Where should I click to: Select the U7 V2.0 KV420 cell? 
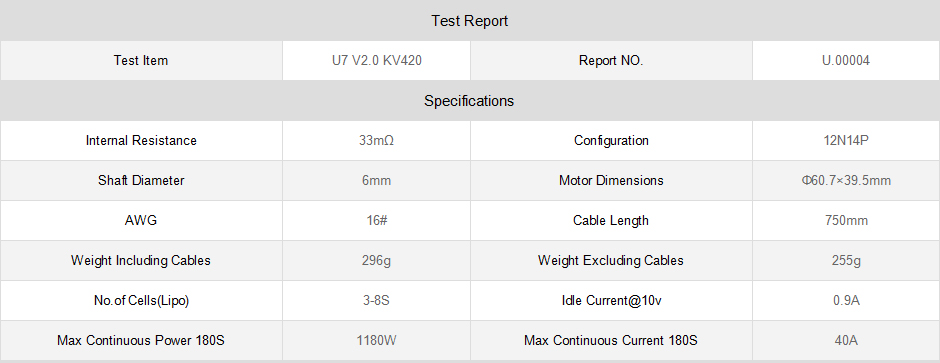376,60
